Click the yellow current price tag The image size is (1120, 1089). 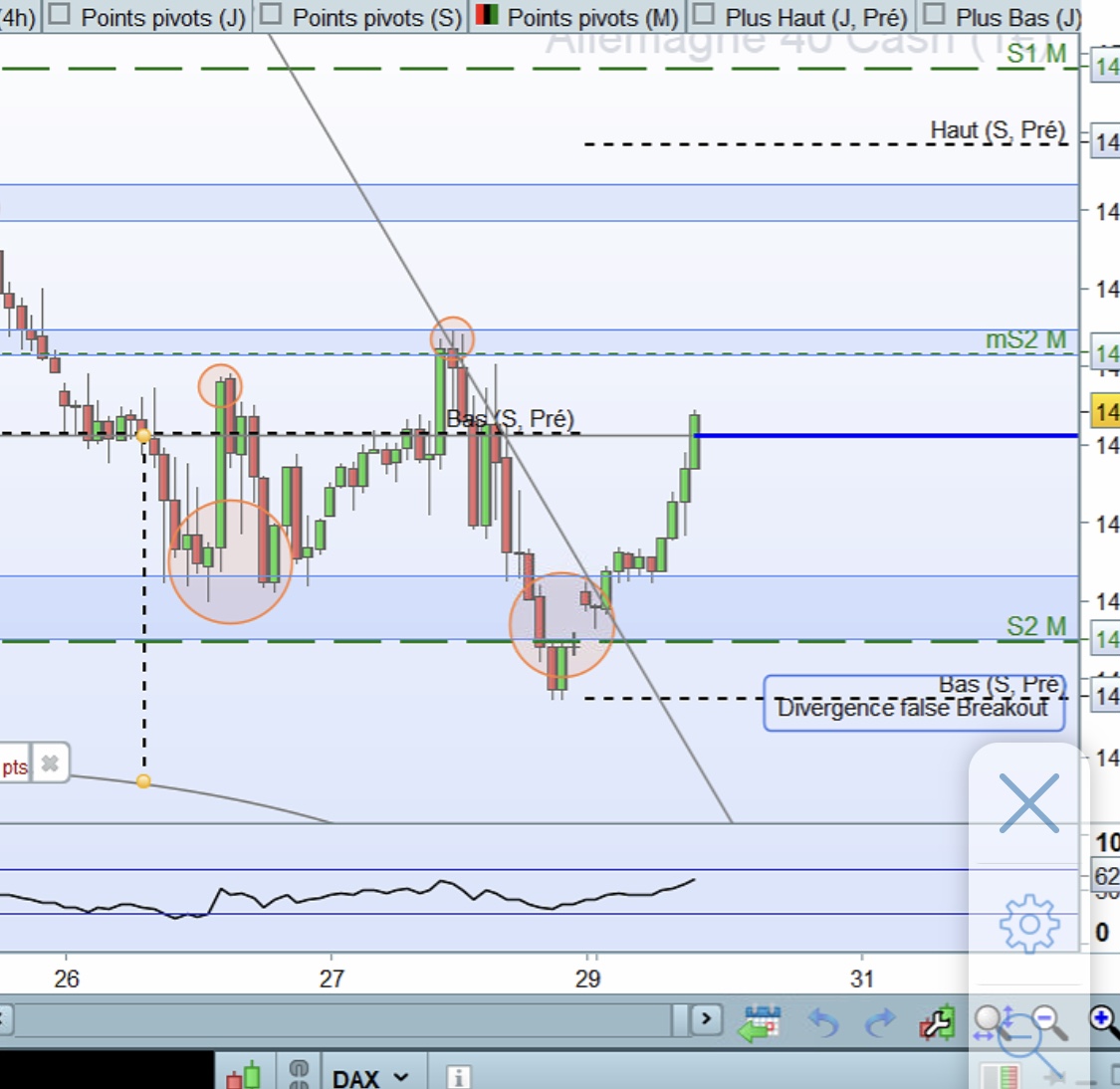pos(1105,411)
